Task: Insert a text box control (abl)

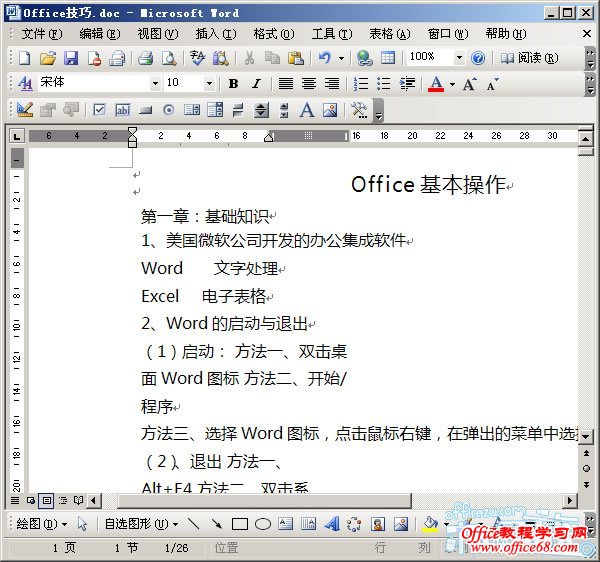Action: click(123, 110)
